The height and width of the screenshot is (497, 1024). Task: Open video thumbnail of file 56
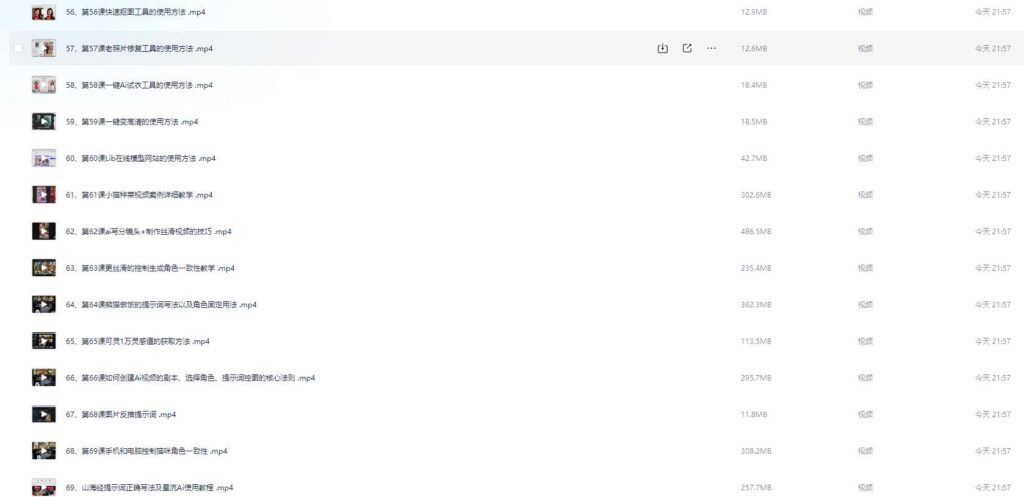[43, 12]
